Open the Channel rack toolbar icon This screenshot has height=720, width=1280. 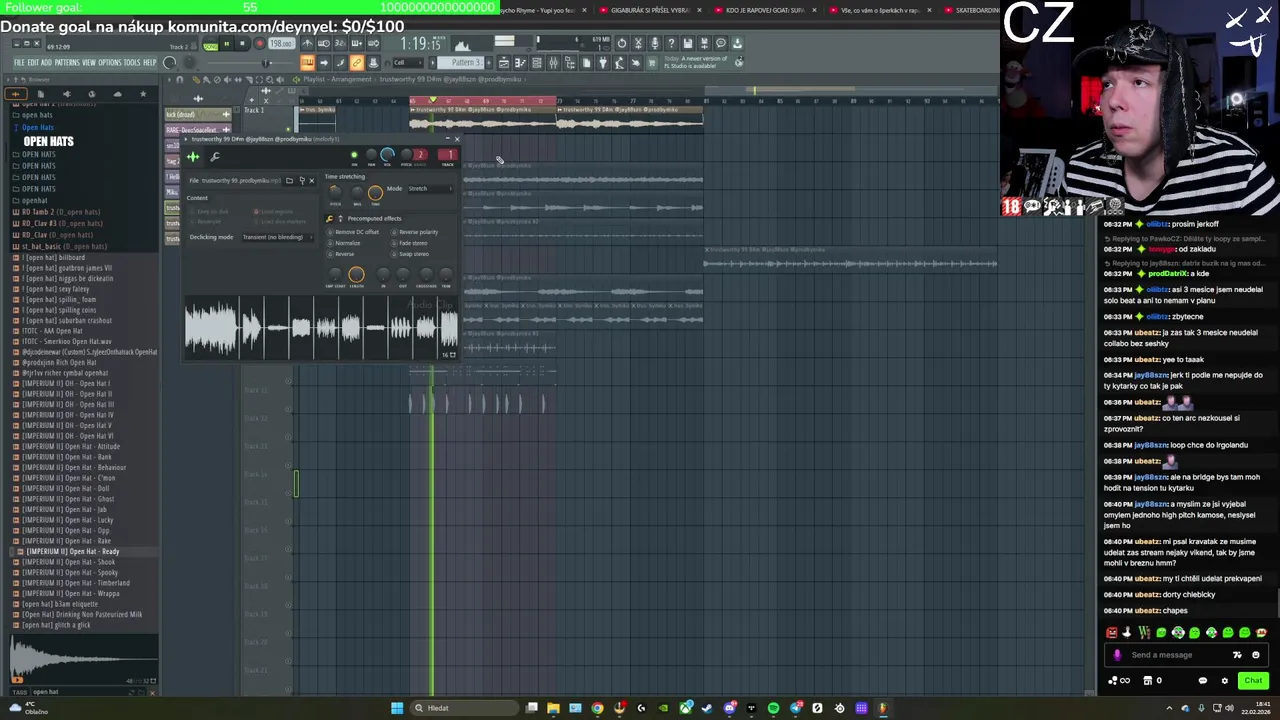coord(536,63)
